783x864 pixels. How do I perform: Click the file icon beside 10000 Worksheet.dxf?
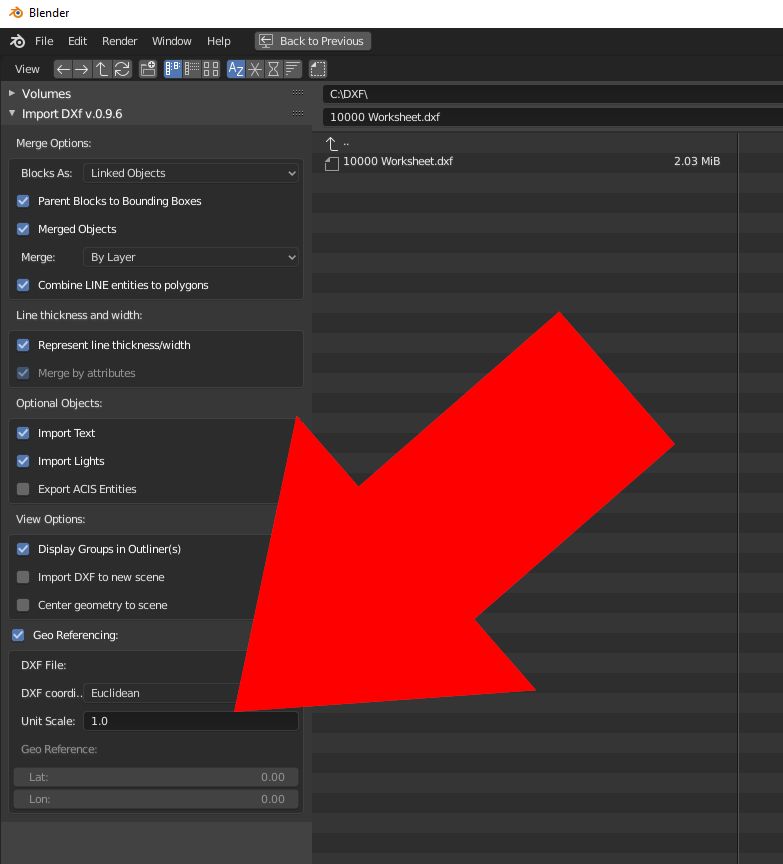coord(332,163)
